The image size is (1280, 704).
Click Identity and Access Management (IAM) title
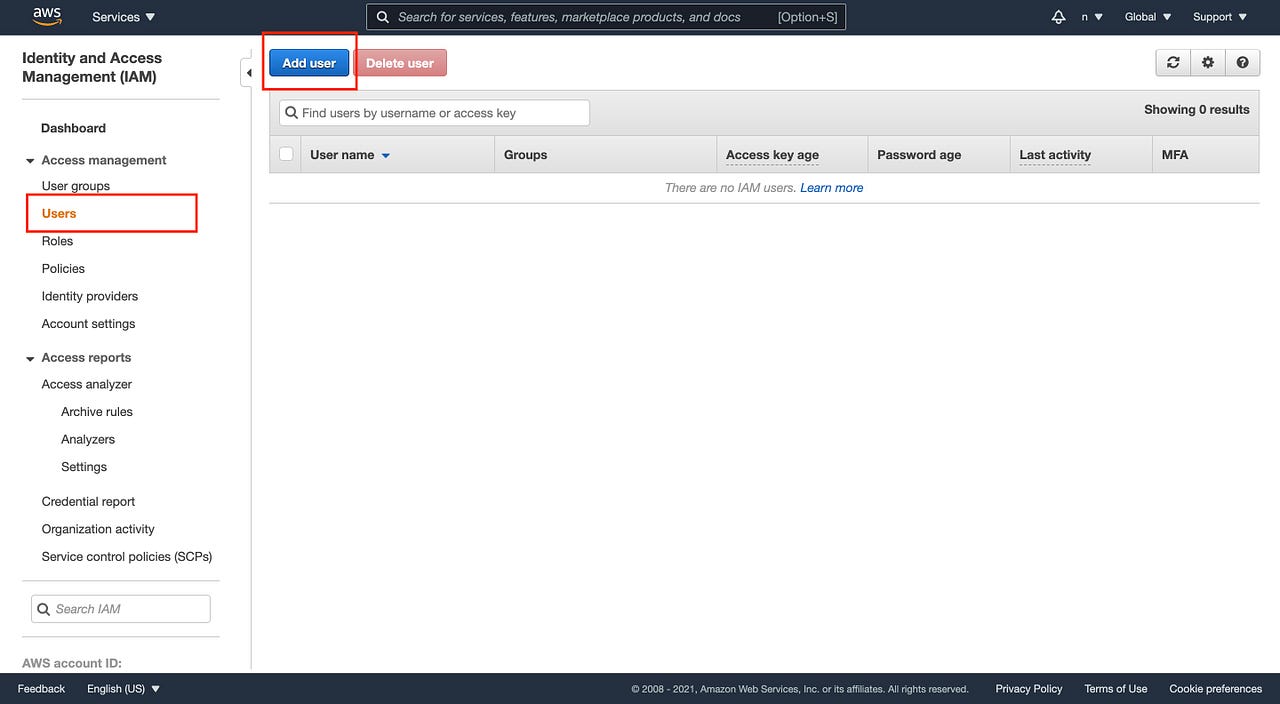pos(92,67)
